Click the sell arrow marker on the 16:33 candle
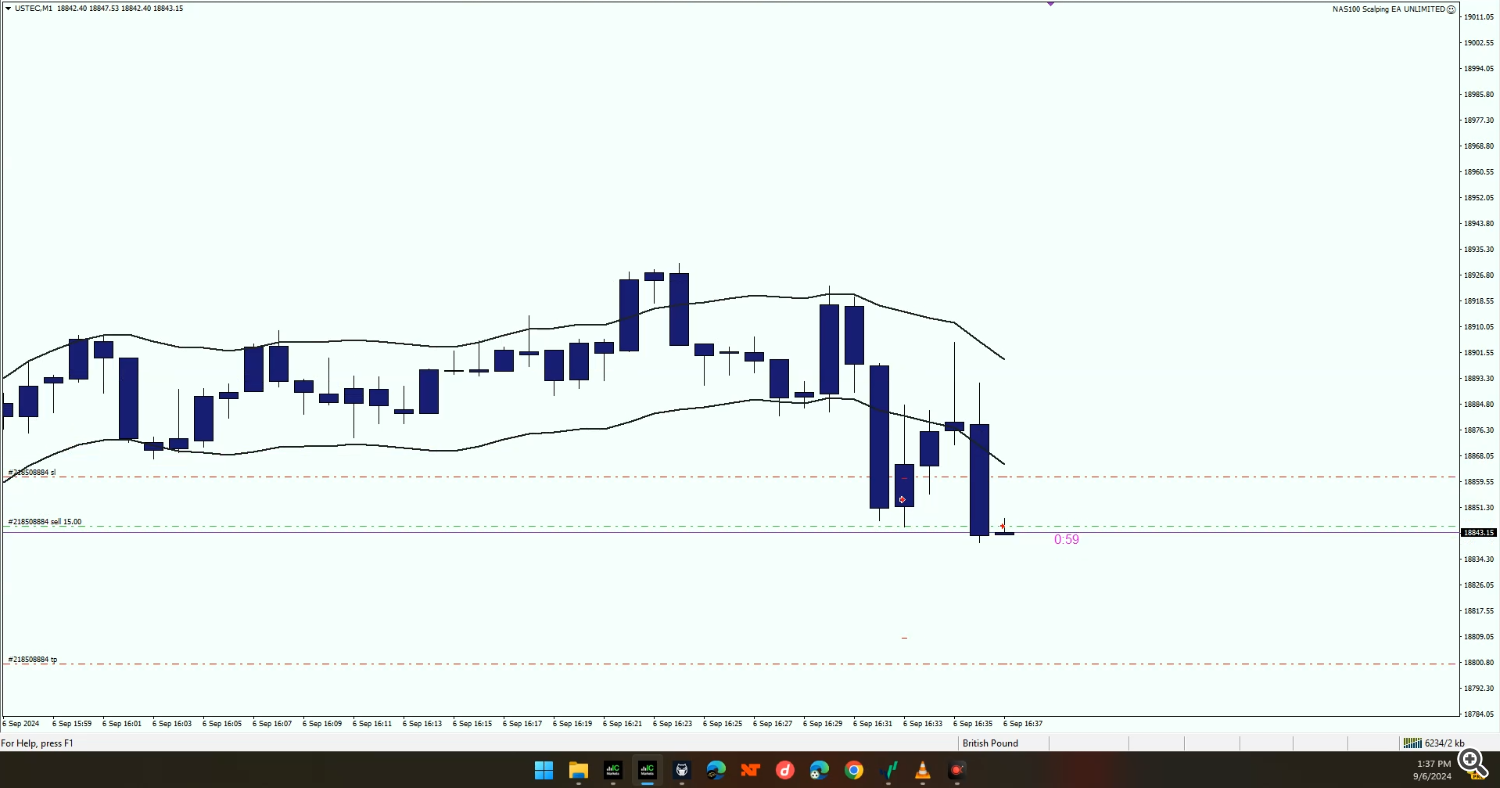 (903, 499)
